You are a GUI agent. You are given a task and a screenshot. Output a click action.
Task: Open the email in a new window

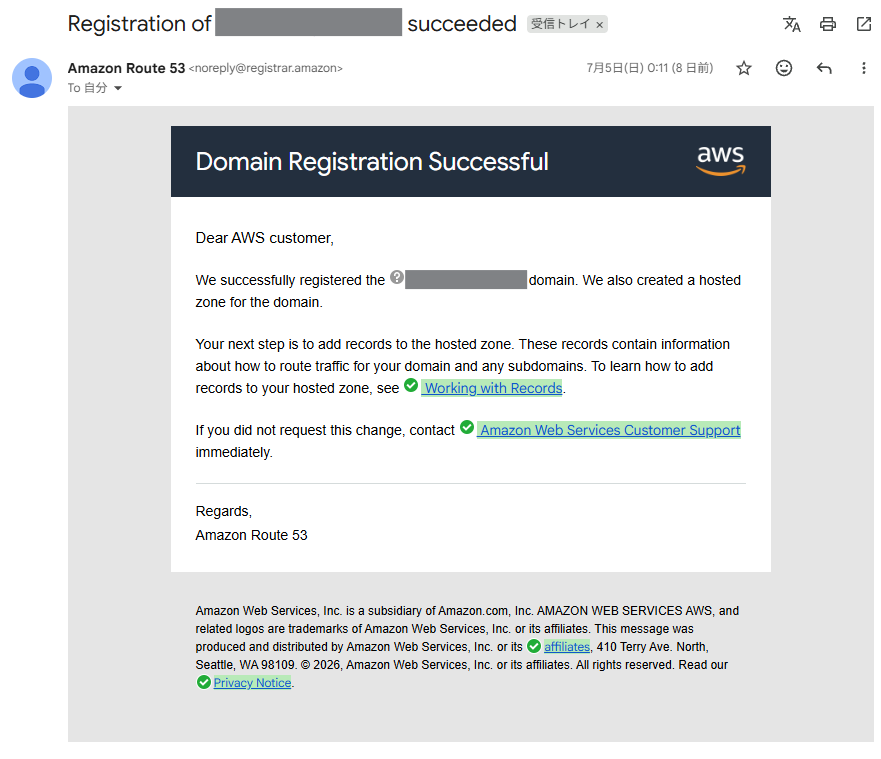pyautogui.click(x=864, y=24)
